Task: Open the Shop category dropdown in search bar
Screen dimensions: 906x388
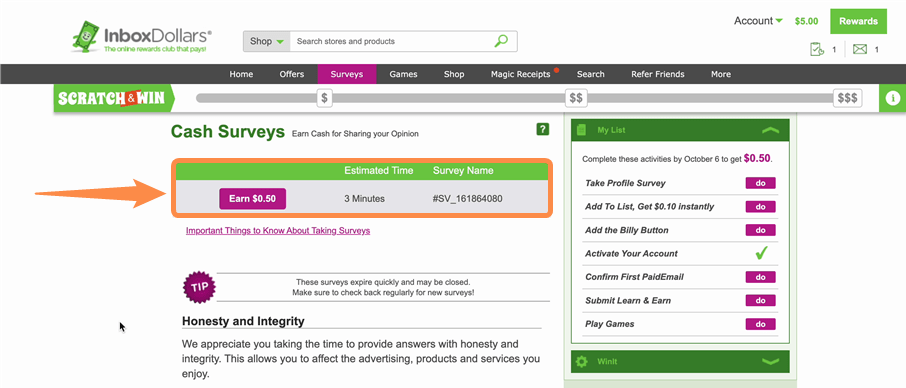Action: pyautogui.click(x=266, y=41)
